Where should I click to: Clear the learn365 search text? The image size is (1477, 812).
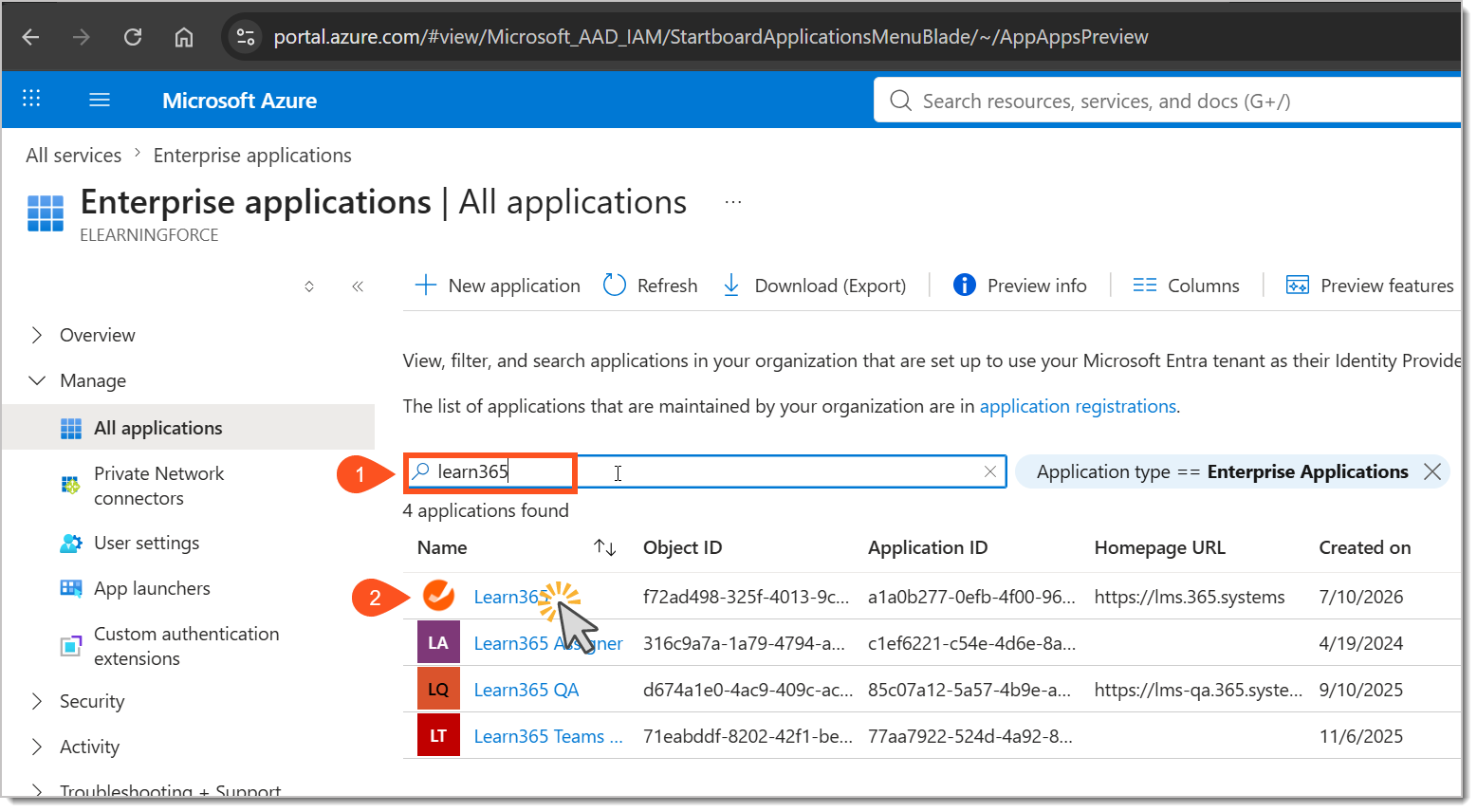[990, 471]
